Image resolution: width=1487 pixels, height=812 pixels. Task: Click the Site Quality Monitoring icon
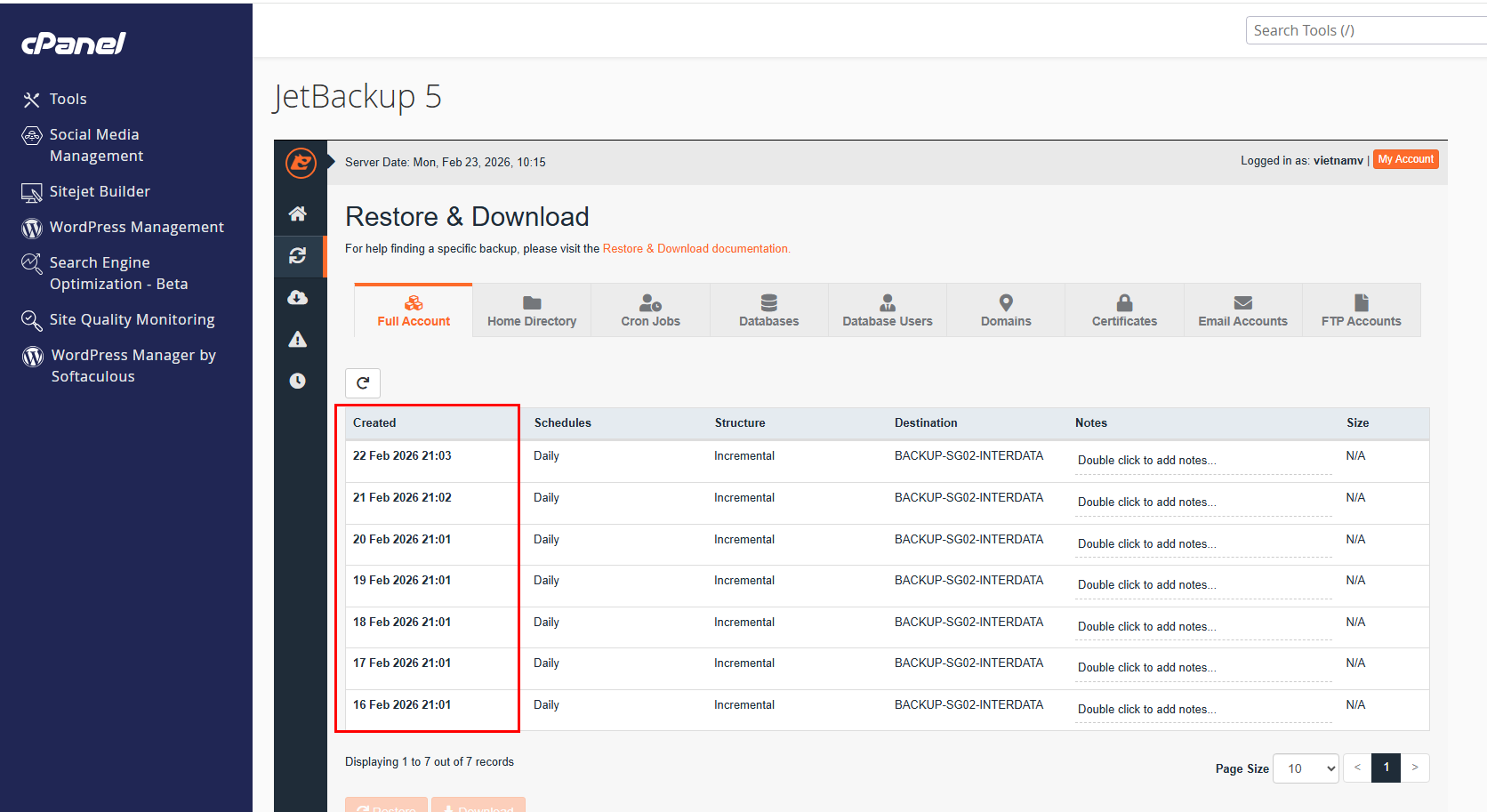point(32,320)
